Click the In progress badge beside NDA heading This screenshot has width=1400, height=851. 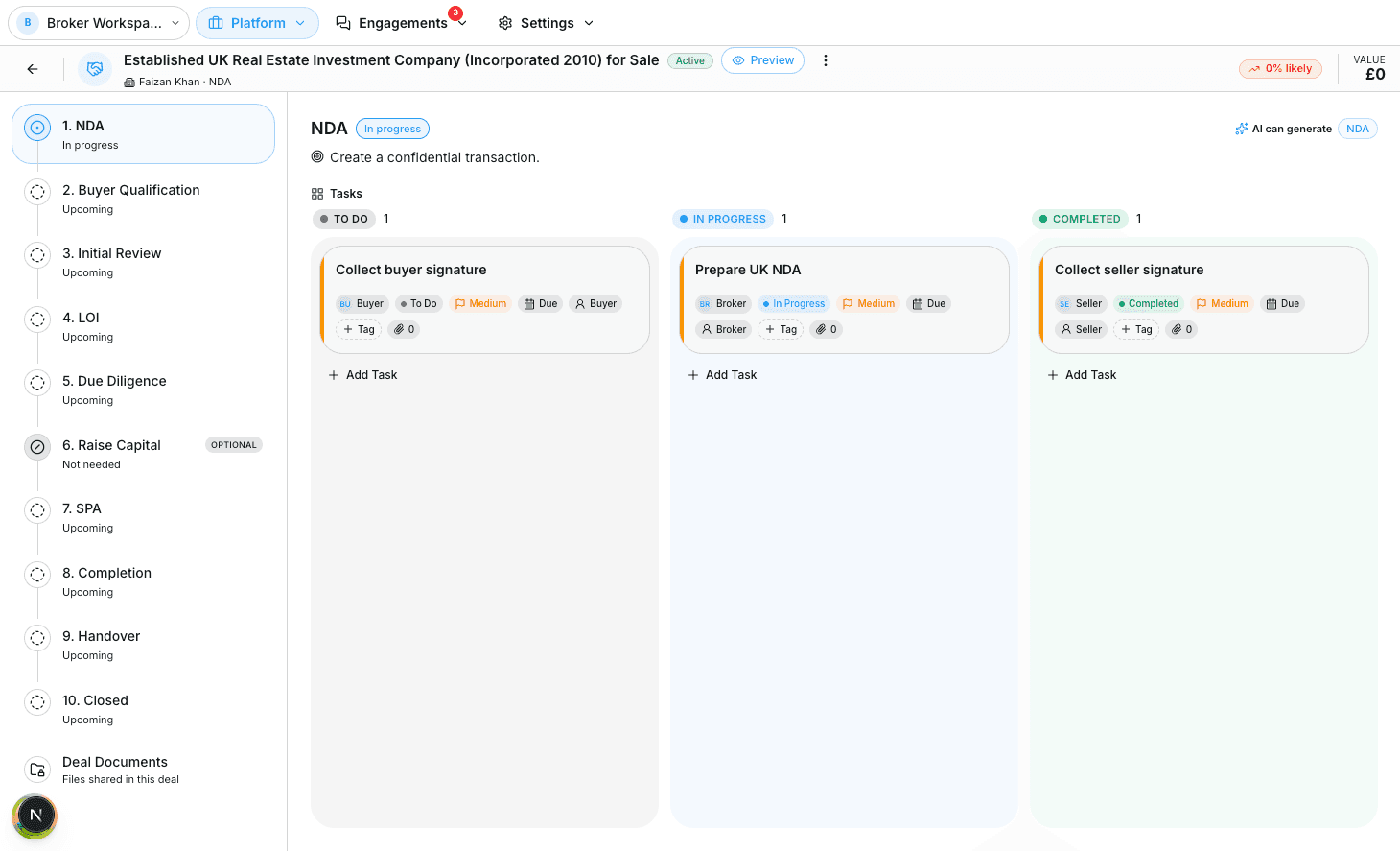coord(392,129)
